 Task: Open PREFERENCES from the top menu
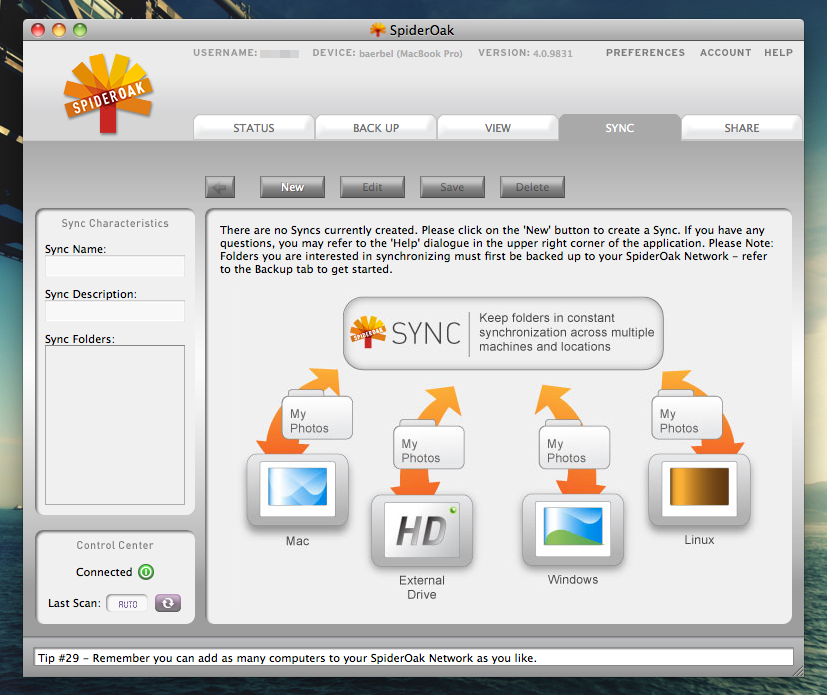(x=645, y=53)
